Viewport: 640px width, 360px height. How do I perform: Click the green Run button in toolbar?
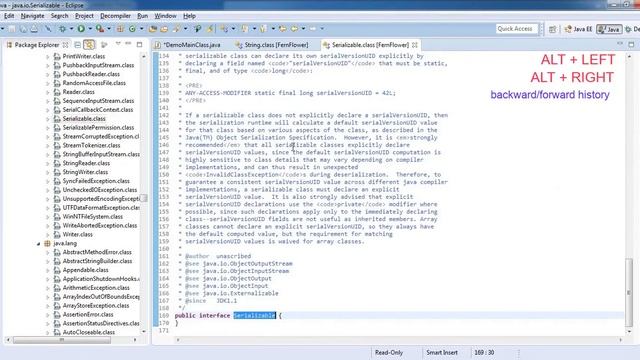pyautogui.click(x=81, y=29)
